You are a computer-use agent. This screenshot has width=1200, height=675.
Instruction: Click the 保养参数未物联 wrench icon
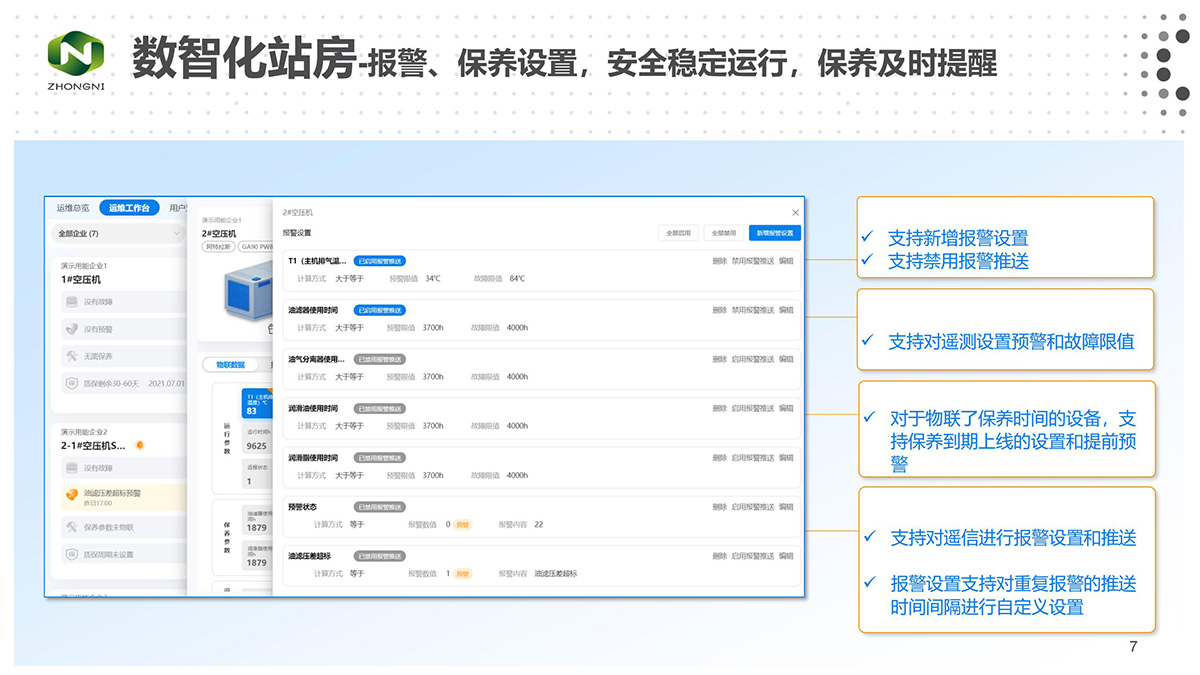point(71,527)
